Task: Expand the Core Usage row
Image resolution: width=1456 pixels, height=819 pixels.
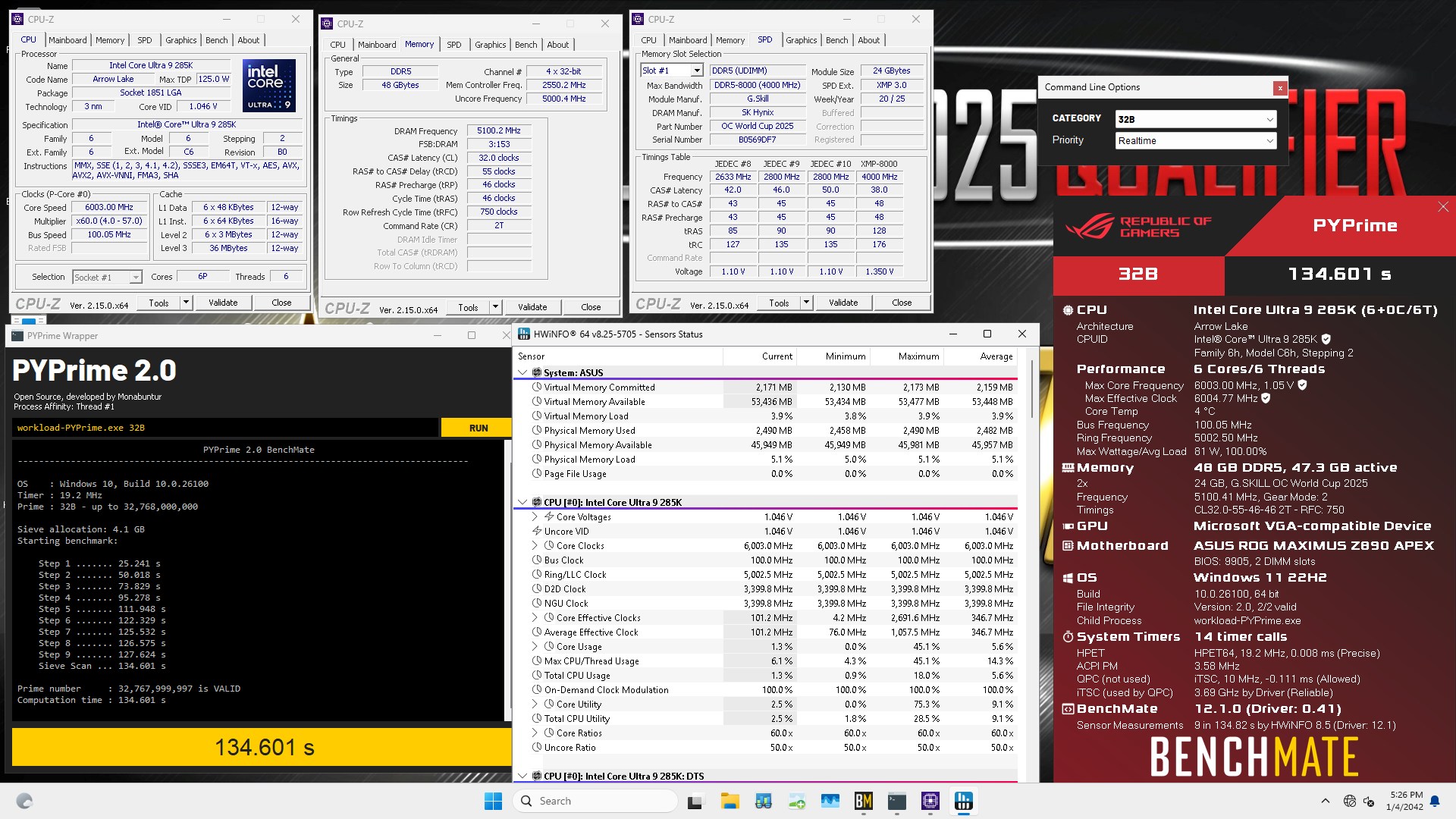Action: [535, 647]
